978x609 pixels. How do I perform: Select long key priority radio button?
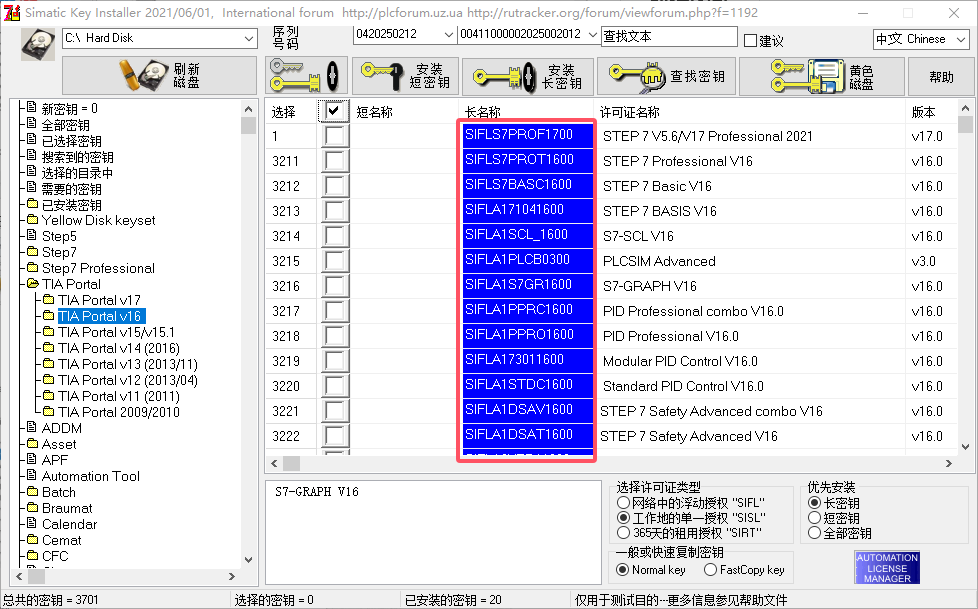[814, 502]
